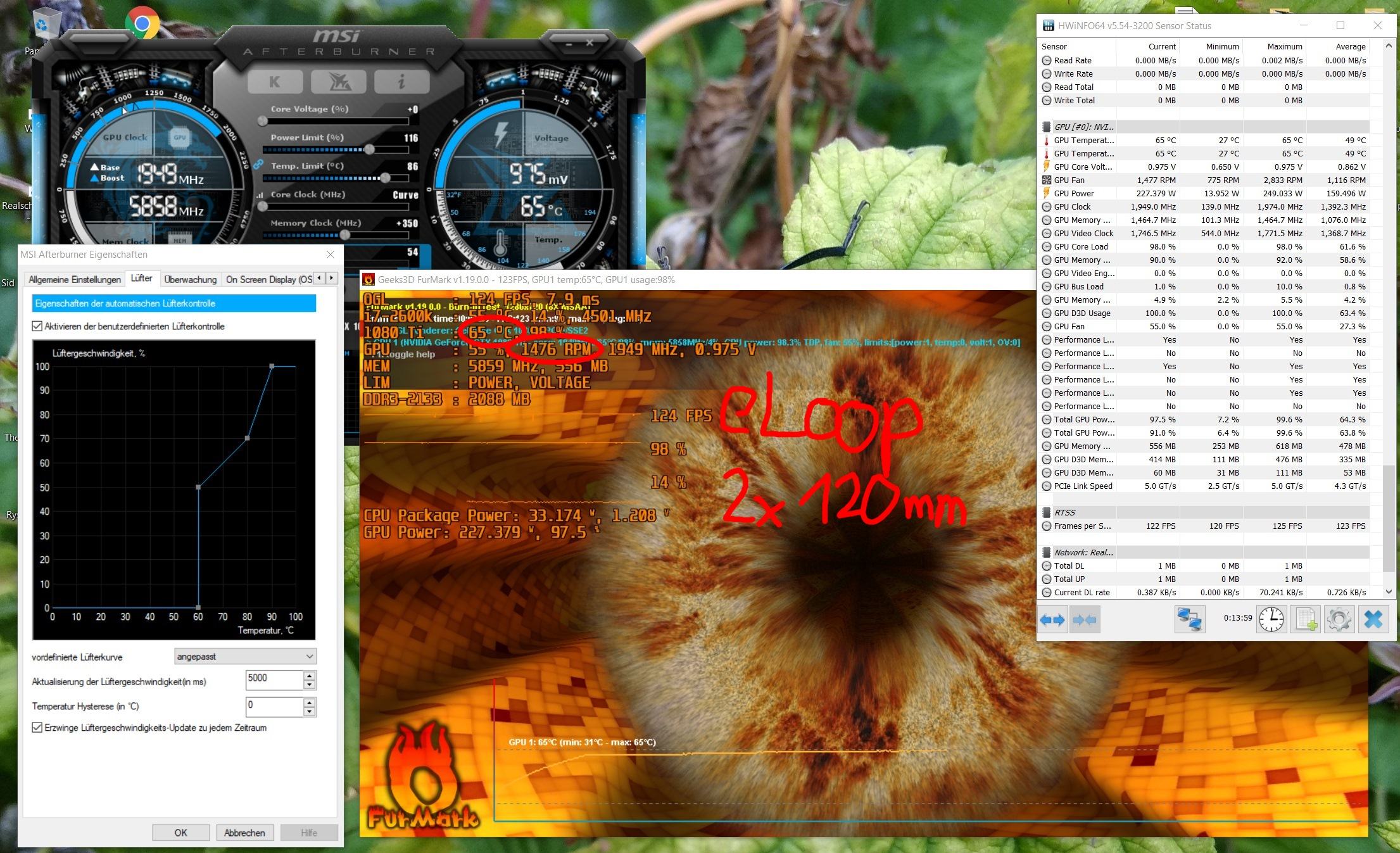
Task: Click the lightning bolt icon in the Voltage gauge
Action: tap(501, 135)
